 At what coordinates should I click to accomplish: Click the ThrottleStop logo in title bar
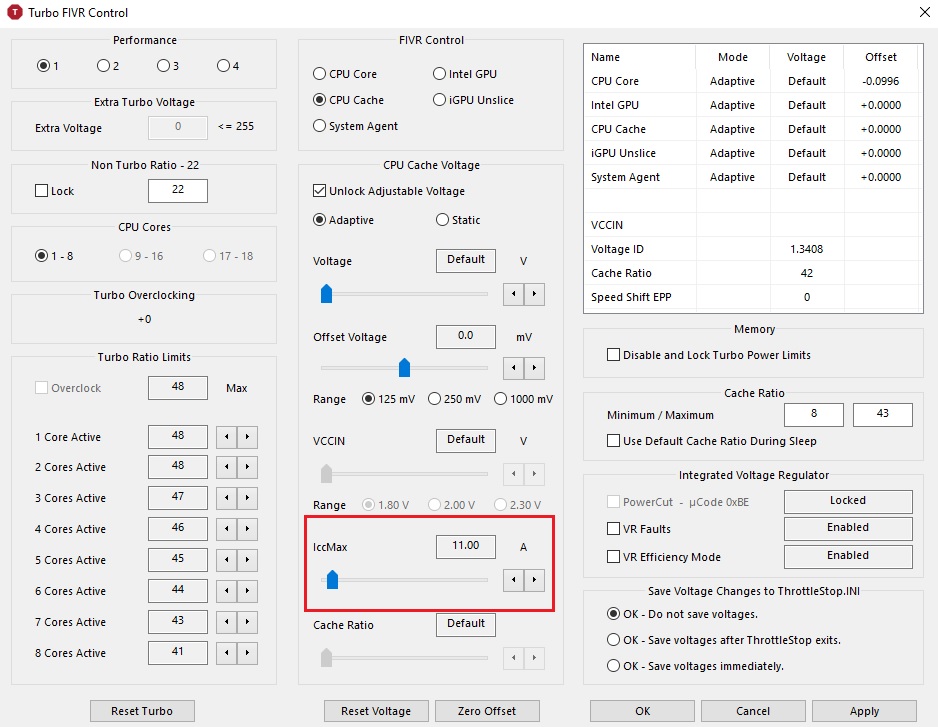pyautogui.click(x=14, y=12)
